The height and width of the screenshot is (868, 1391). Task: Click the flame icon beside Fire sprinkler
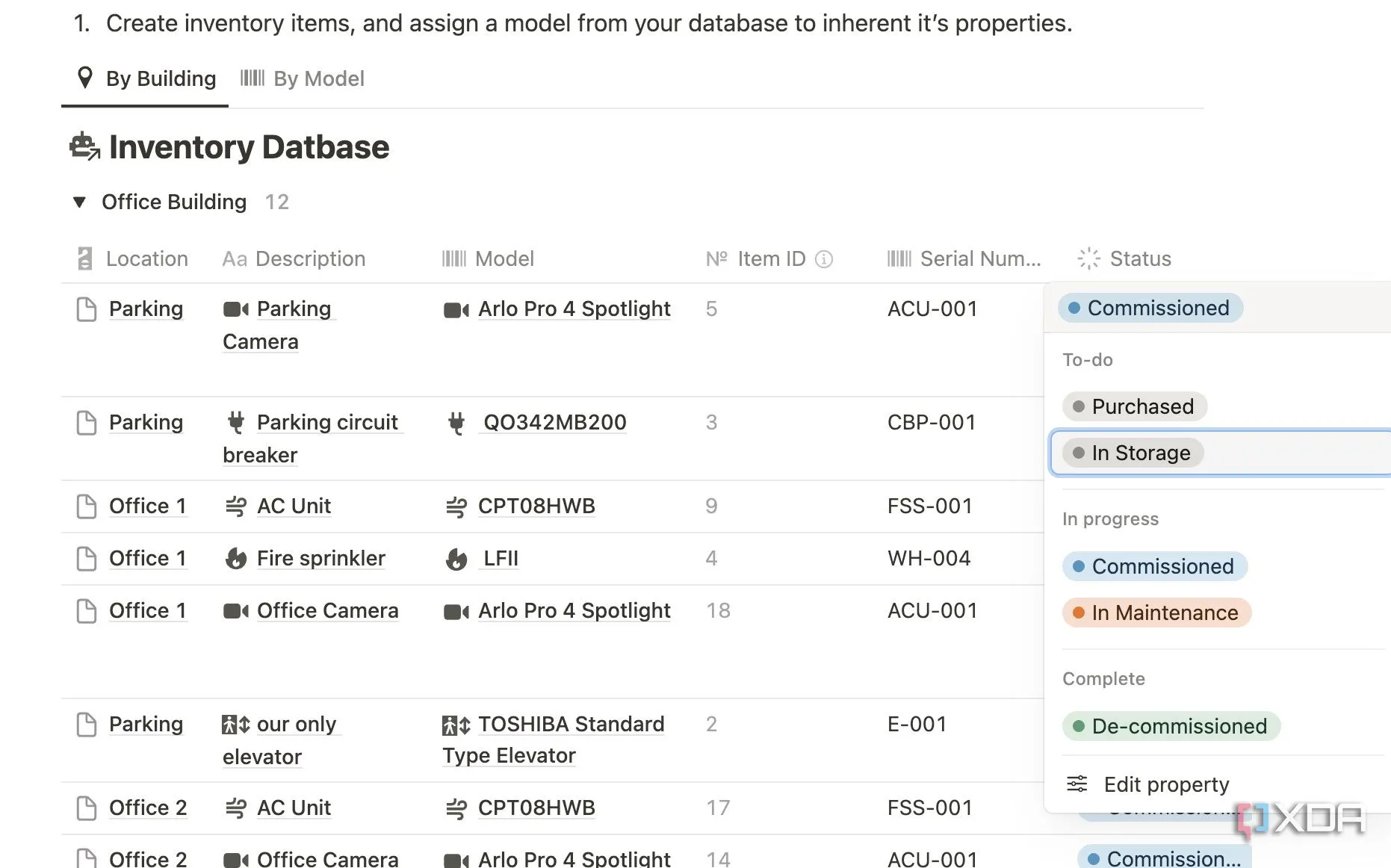[x=236, y=558]
